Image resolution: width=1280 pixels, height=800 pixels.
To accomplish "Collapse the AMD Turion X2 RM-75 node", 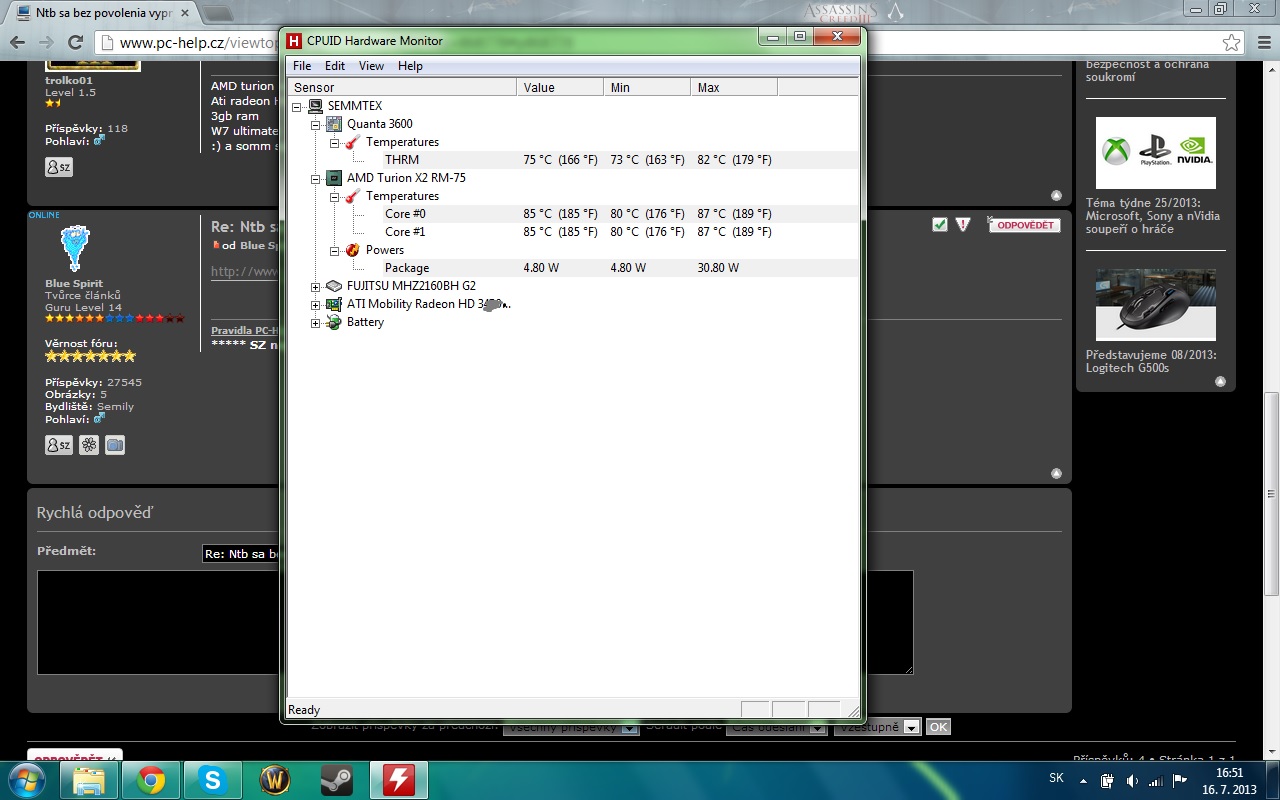I will pyautogui.click(x=316, y=178).
